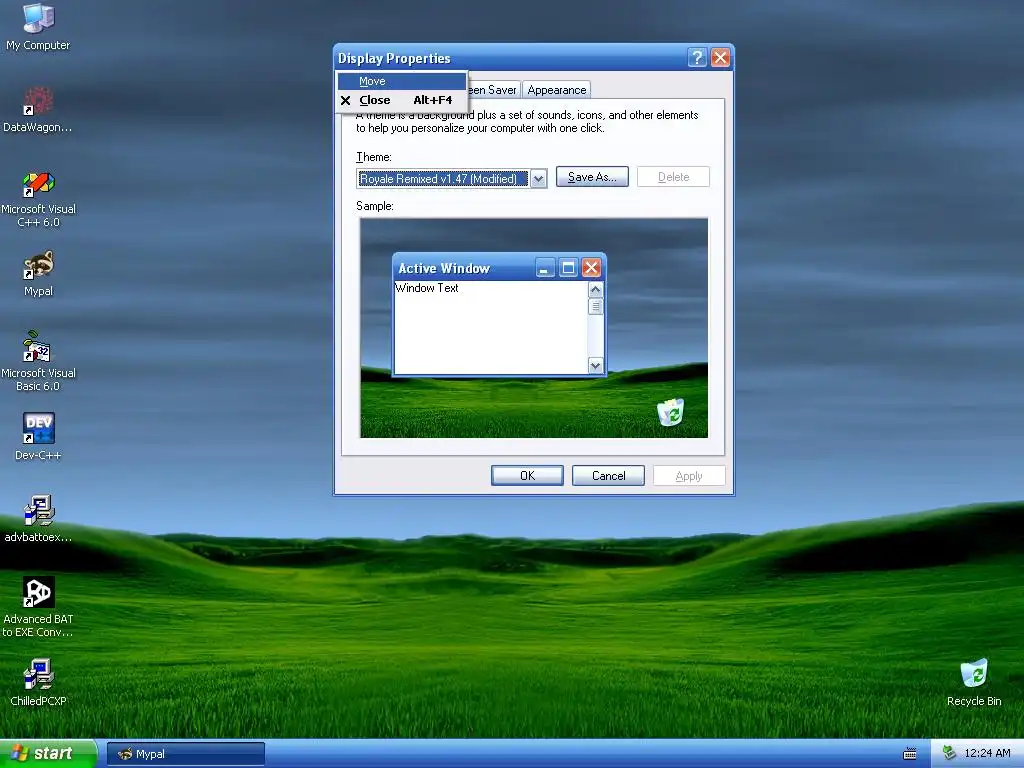Click the Mypal taskbar button

185,754
